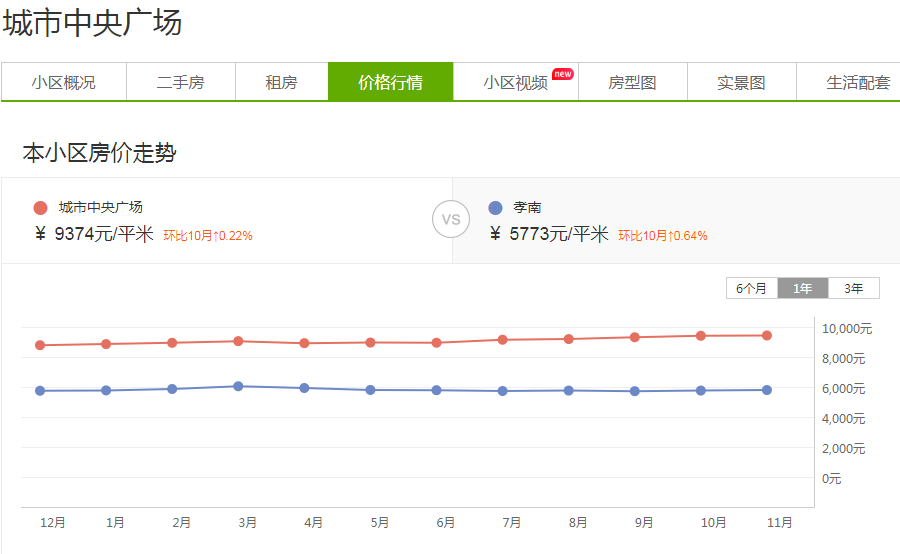
Task: Click the red 城市中央广场 legend dot
Action: click(40, 208)
